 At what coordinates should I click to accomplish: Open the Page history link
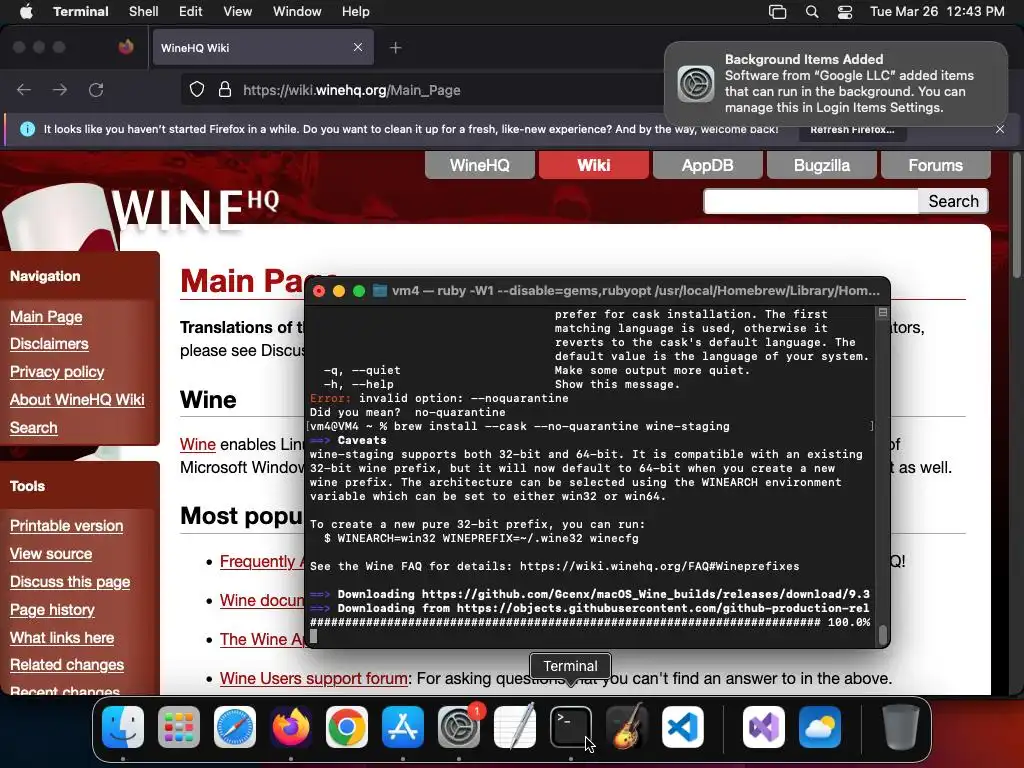[x=52, y=610]
